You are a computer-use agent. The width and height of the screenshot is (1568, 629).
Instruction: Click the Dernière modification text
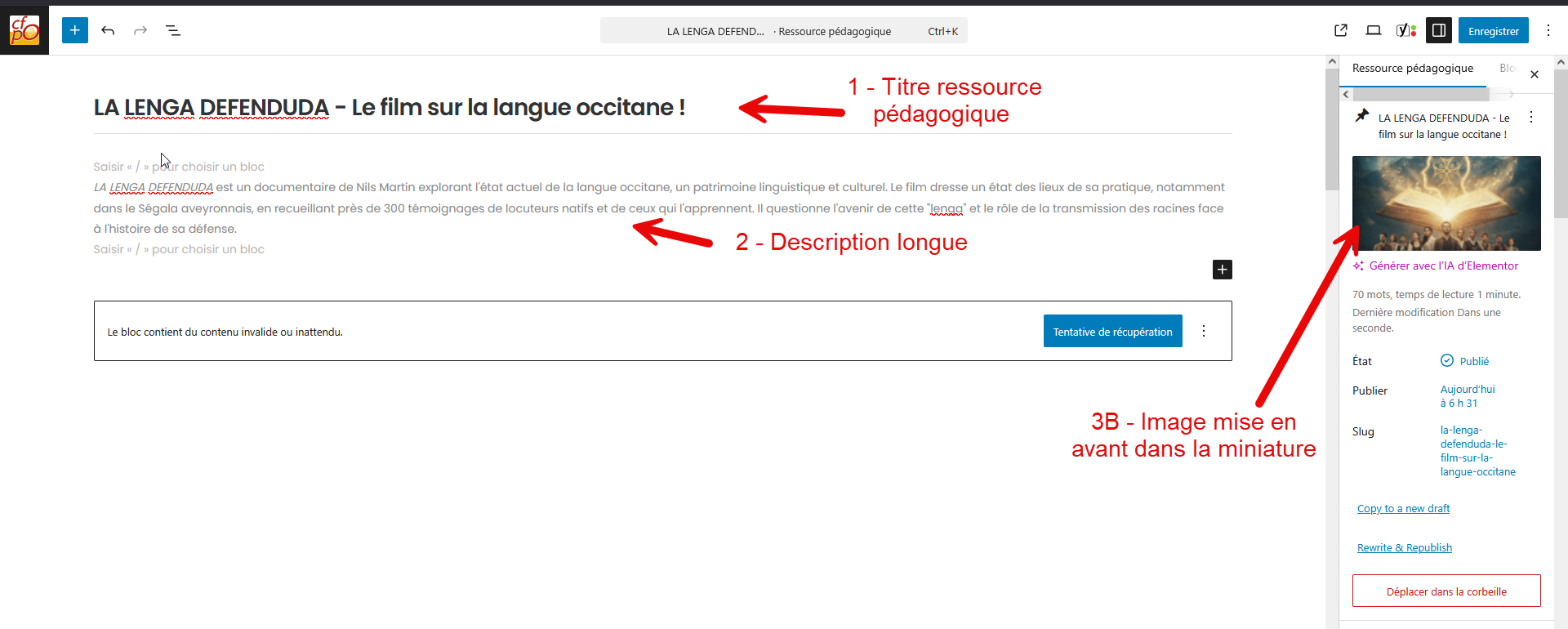[x=1427, y=320]
